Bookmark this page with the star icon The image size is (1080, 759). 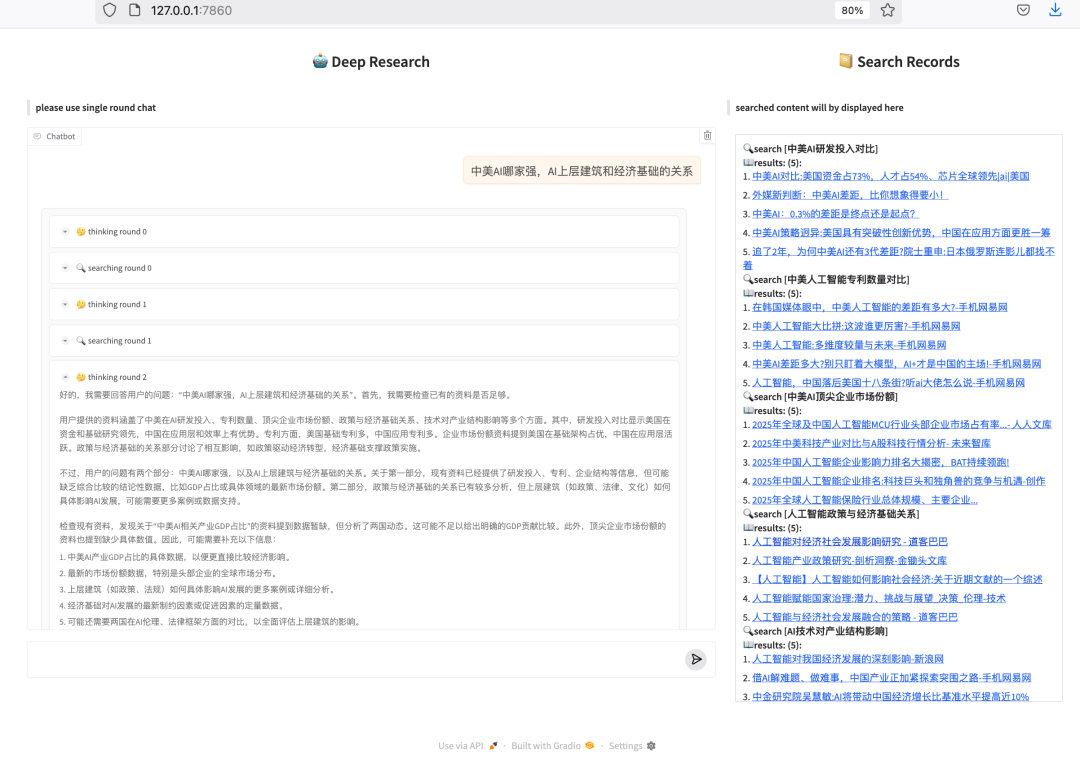tap(887, 10)
